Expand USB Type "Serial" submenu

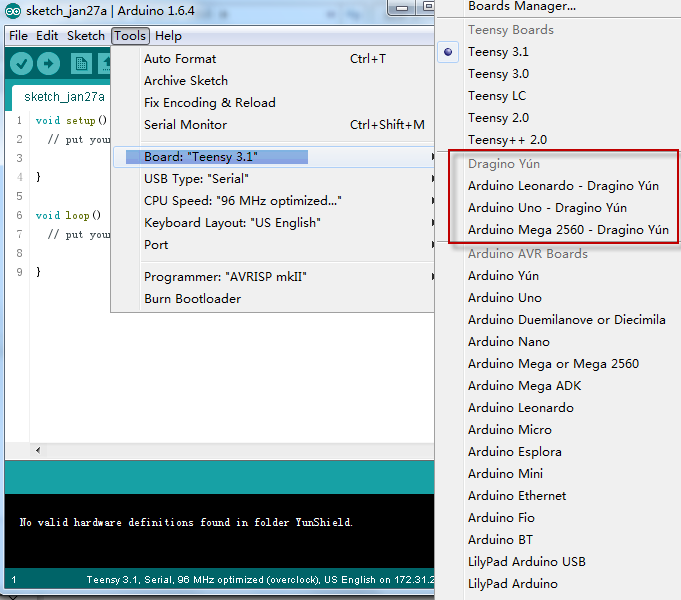[x=274, y=179]
